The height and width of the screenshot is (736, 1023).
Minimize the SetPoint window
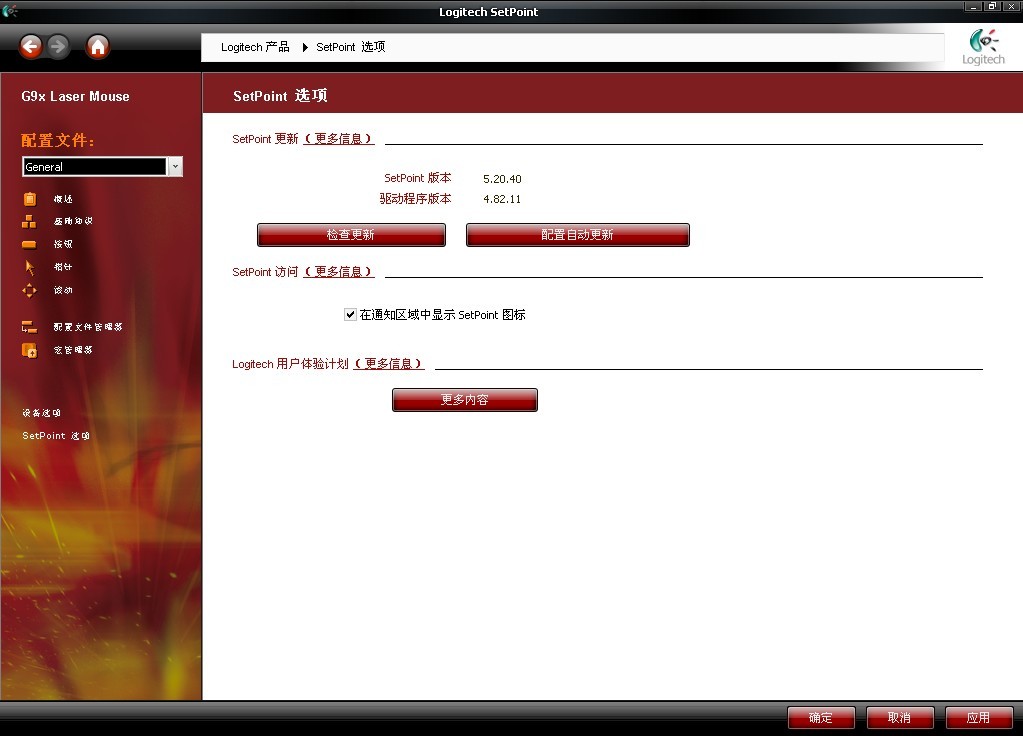click(973, 6)
